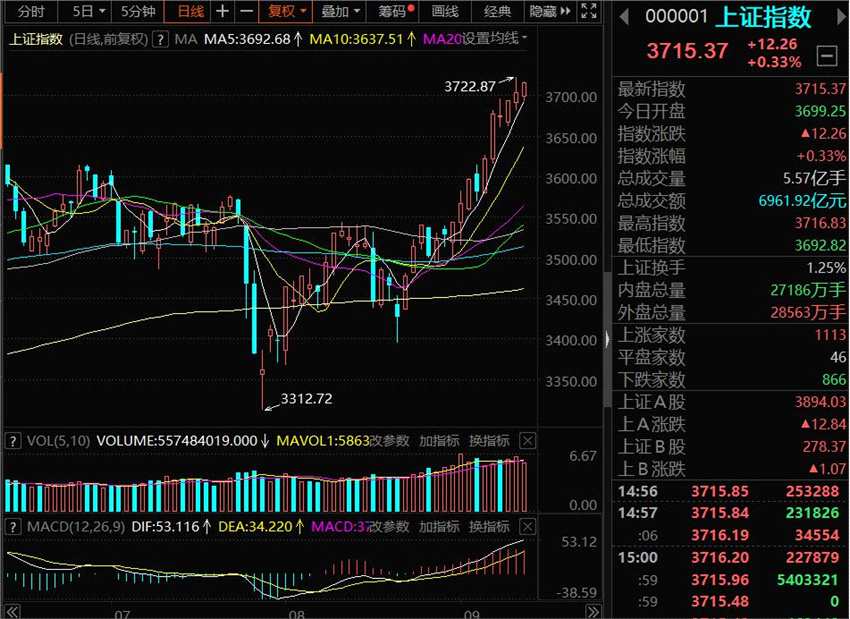The width and height of the screenshot is (850, 619).
Task: Expand the 5日 period dropdown
Action: (x=88, y=12)
